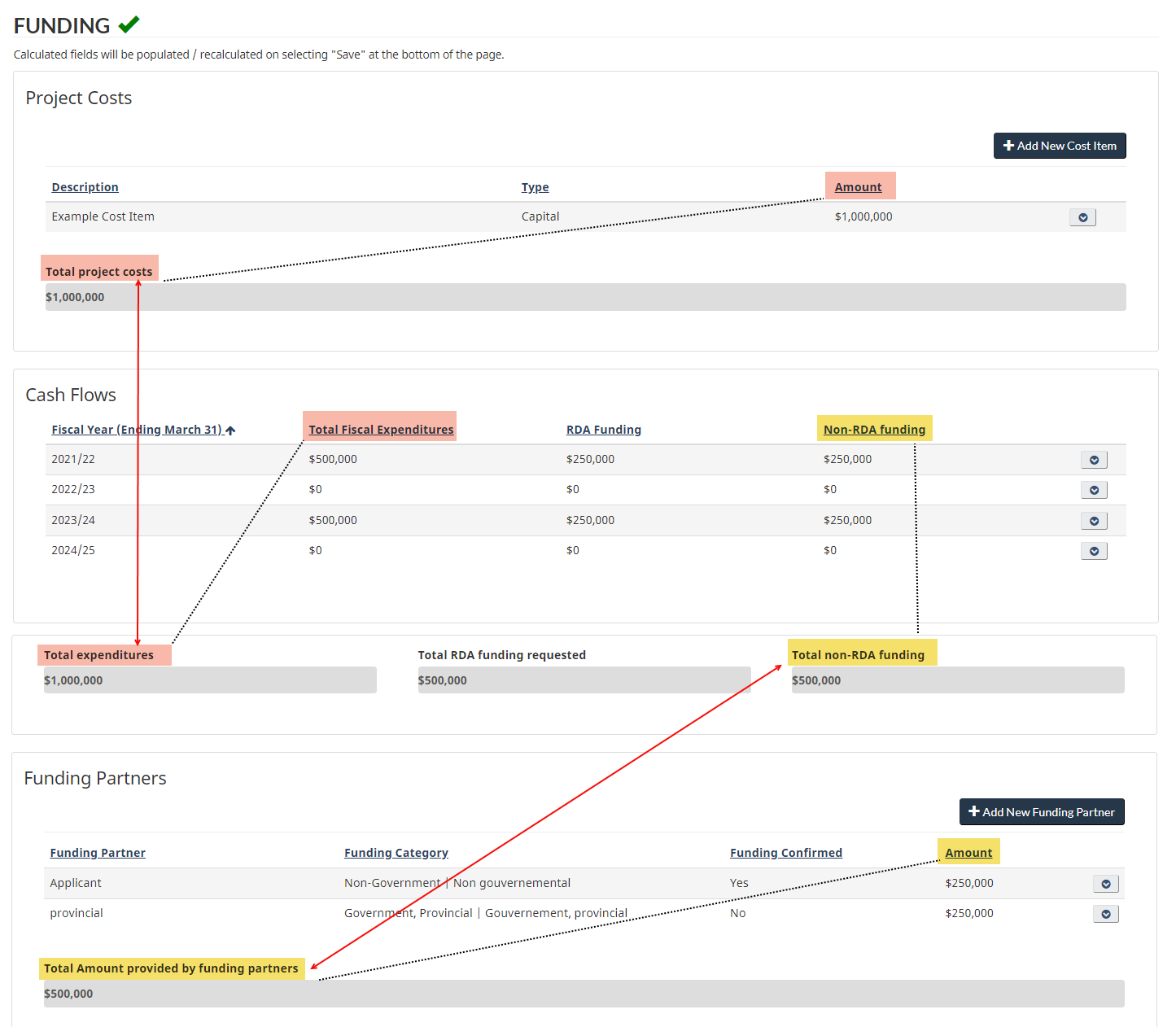Sort by Total Fiscal Expenditures column

(381, 430)
